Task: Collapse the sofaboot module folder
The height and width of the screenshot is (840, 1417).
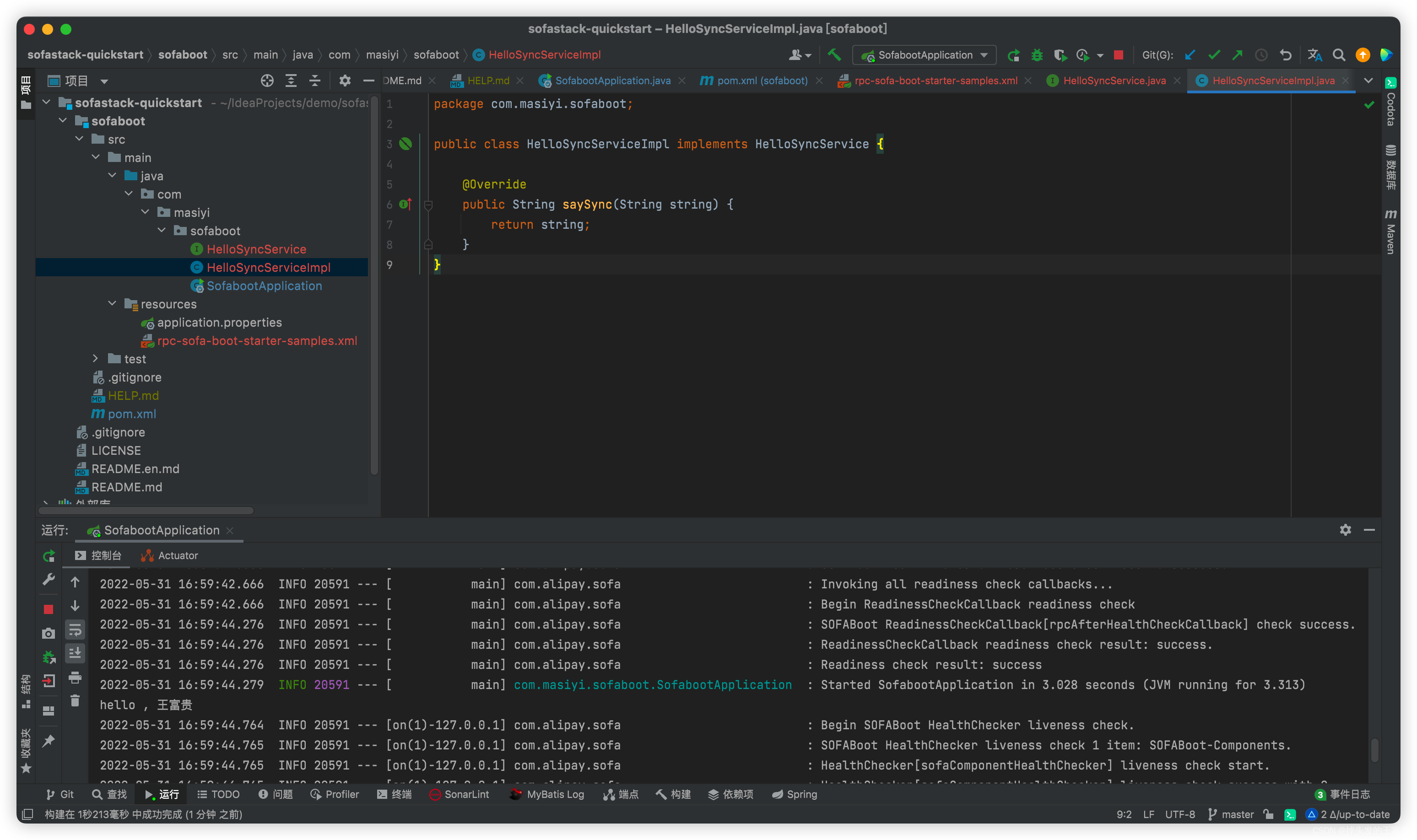Action: pos(64,121)
